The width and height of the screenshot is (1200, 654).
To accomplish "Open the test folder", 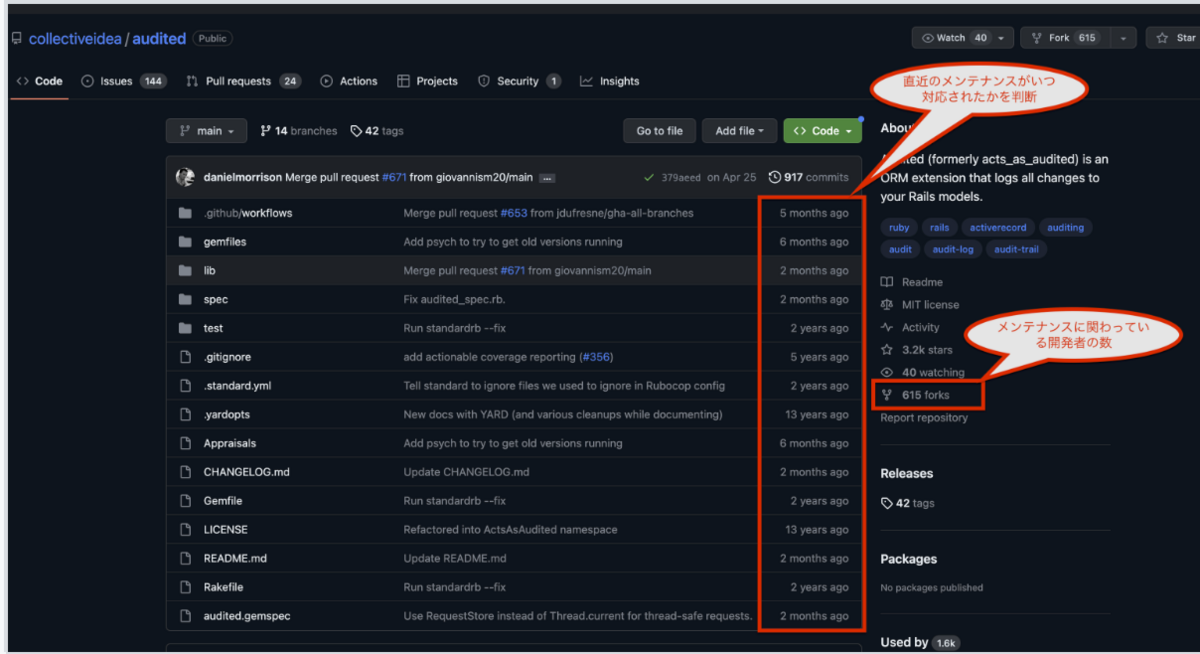I will [213, 328].
